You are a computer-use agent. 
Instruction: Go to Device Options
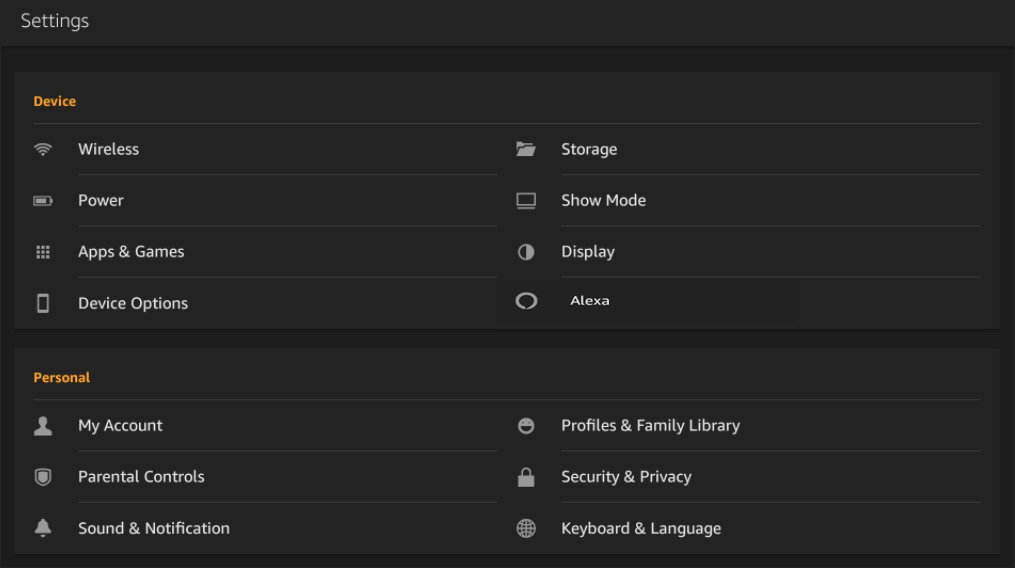[x=133, y=303]
